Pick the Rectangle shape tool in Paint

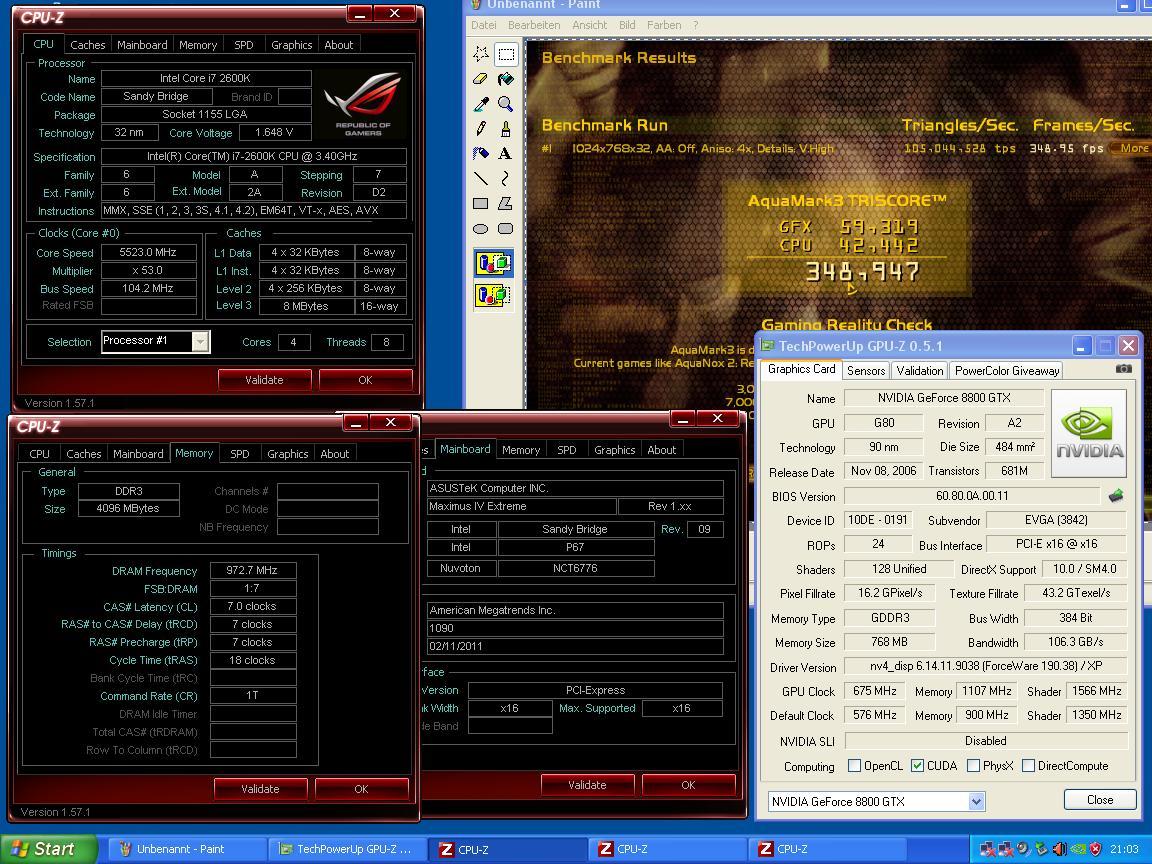(x=480, y=204)
